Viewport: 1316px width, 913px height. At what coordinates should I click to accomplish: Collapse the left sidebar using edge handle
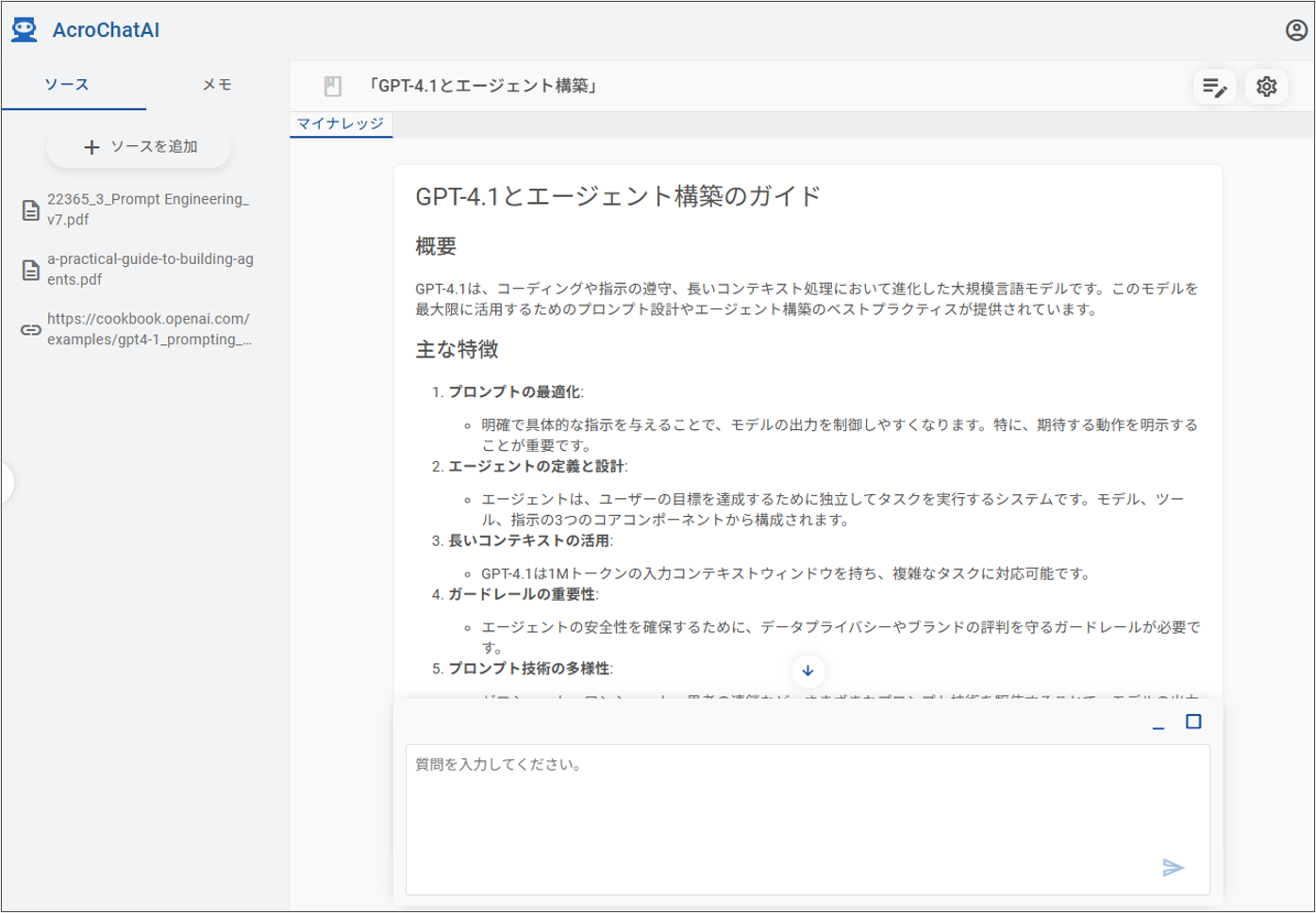coord(6,483)
